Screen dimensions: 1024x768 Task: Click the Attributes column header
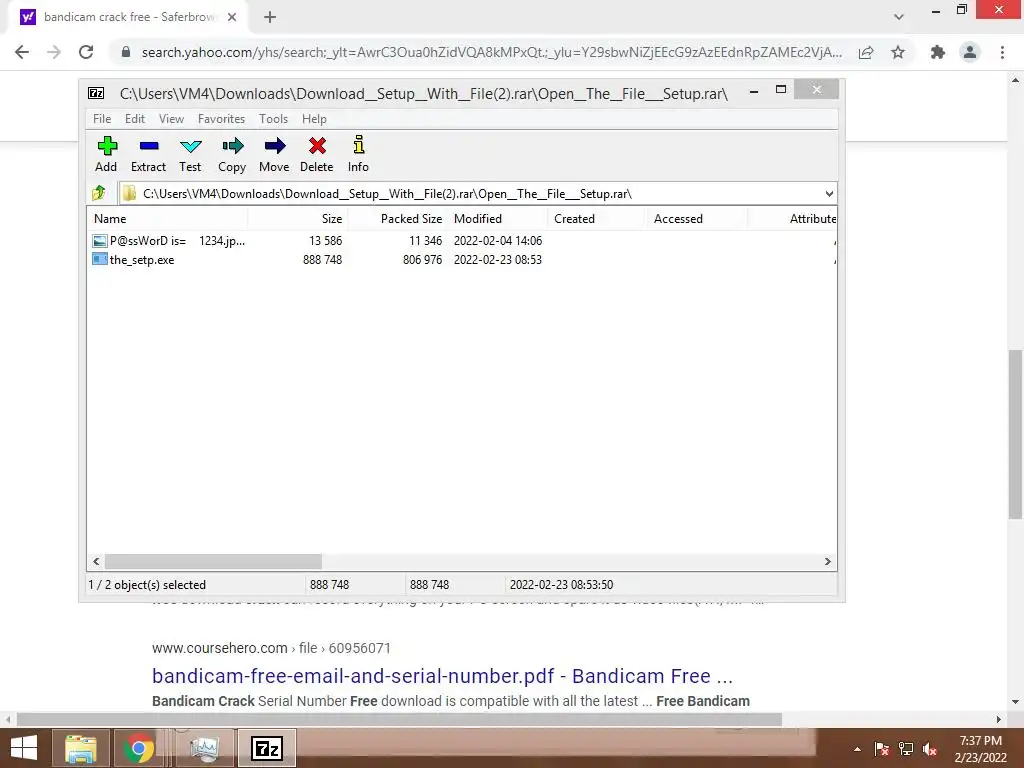792,219
